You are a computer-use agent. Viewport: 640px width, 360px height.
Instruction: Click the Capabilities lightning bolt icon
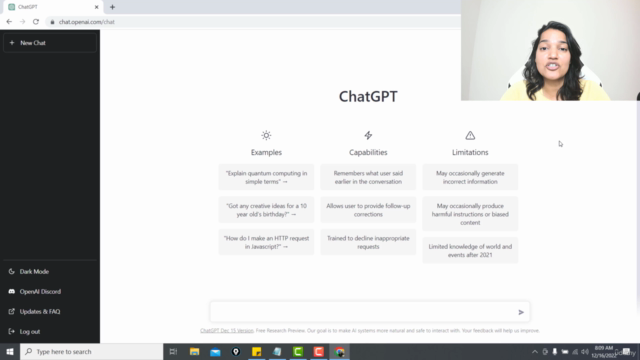tap(368, 136)
